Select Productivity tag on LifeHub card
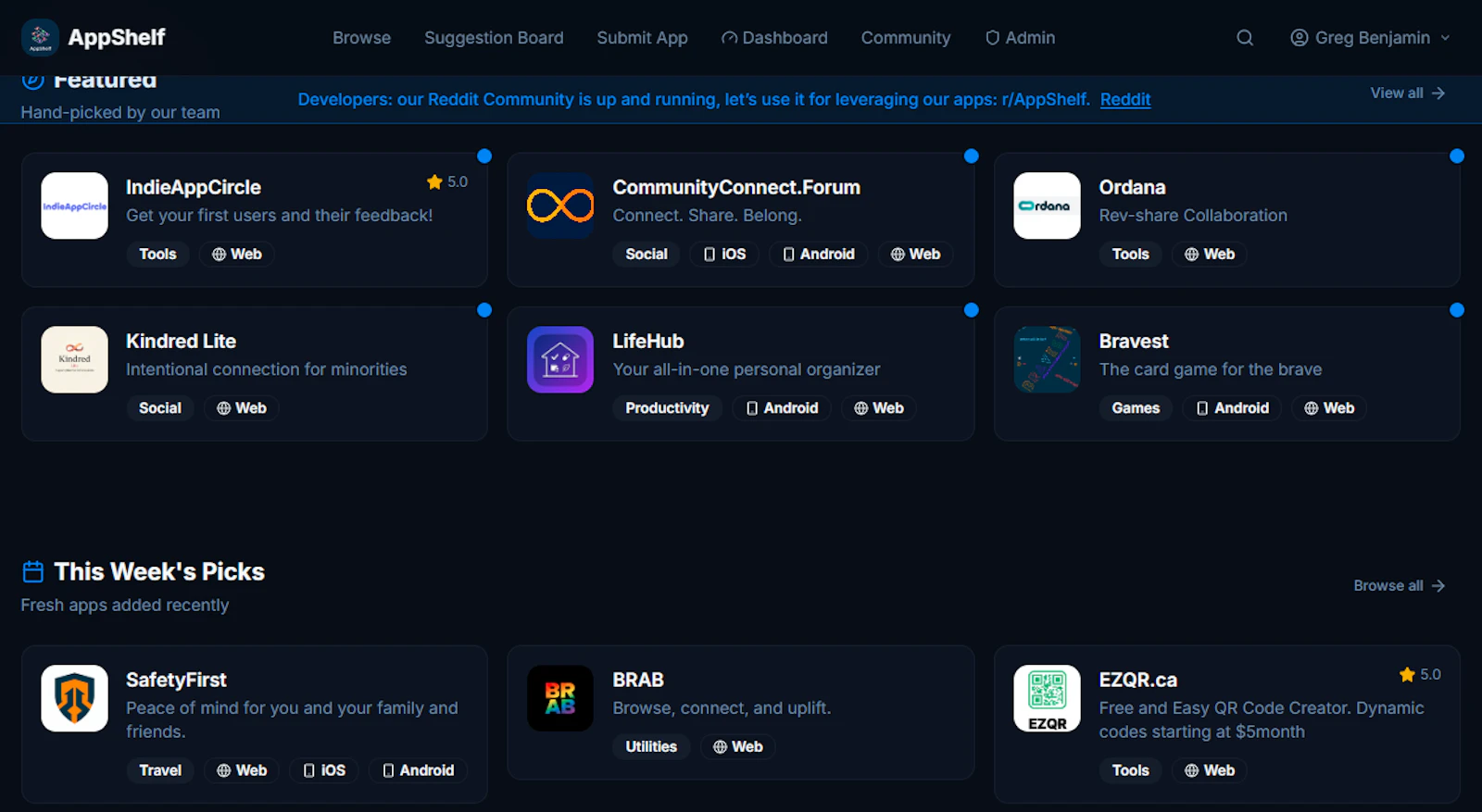Screen dimensions: 1482x812 (667, 407)
